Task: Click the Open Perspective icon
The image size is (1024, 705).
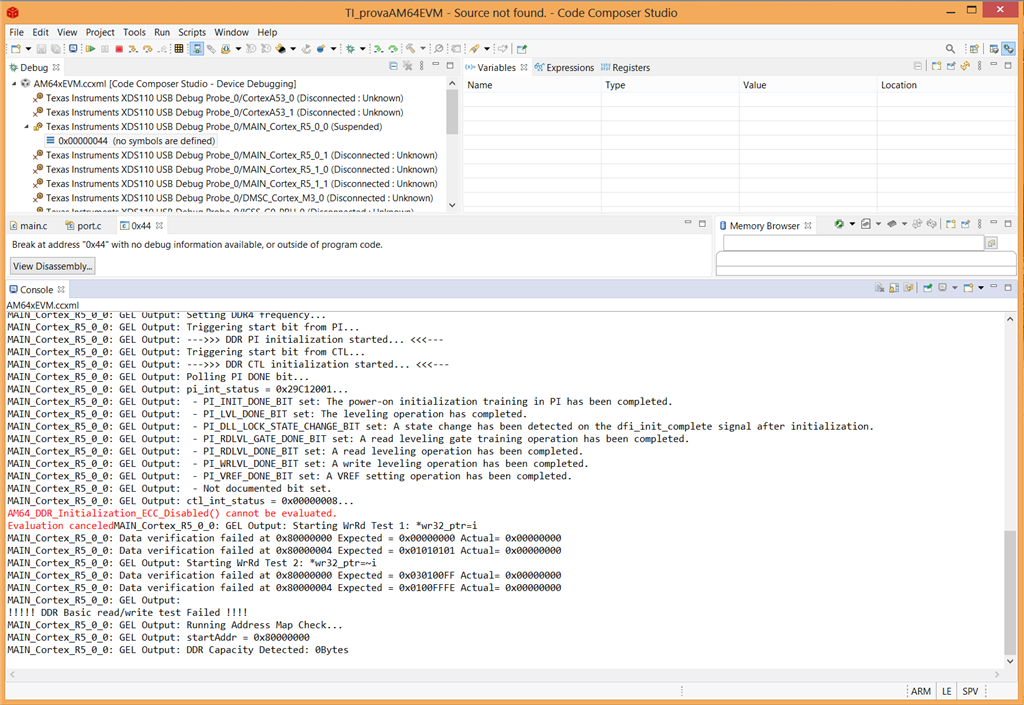Action: pyautogui.click(x=974, y=49)
